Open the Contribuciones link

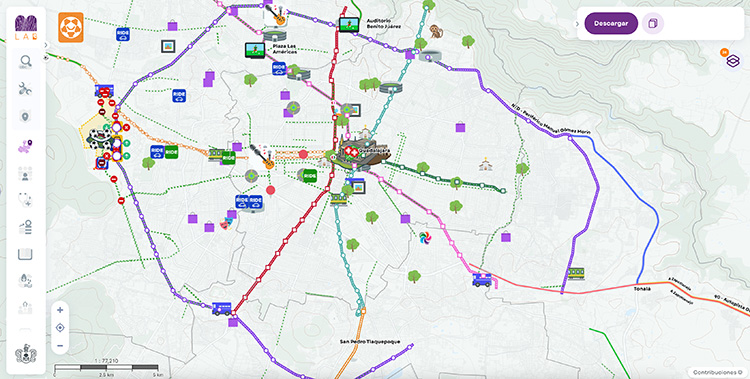(716, 372)
